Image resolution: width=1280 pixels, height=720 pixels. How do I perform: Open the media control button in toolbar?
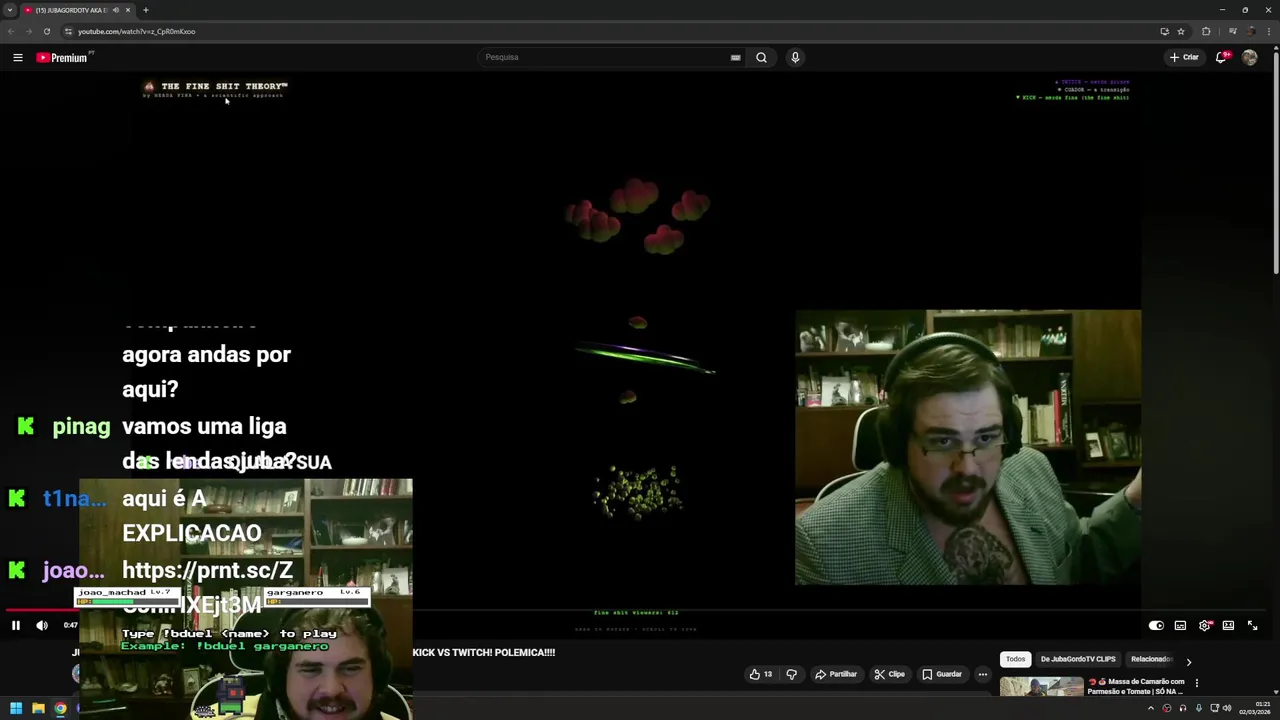[x=1232, y=31]
